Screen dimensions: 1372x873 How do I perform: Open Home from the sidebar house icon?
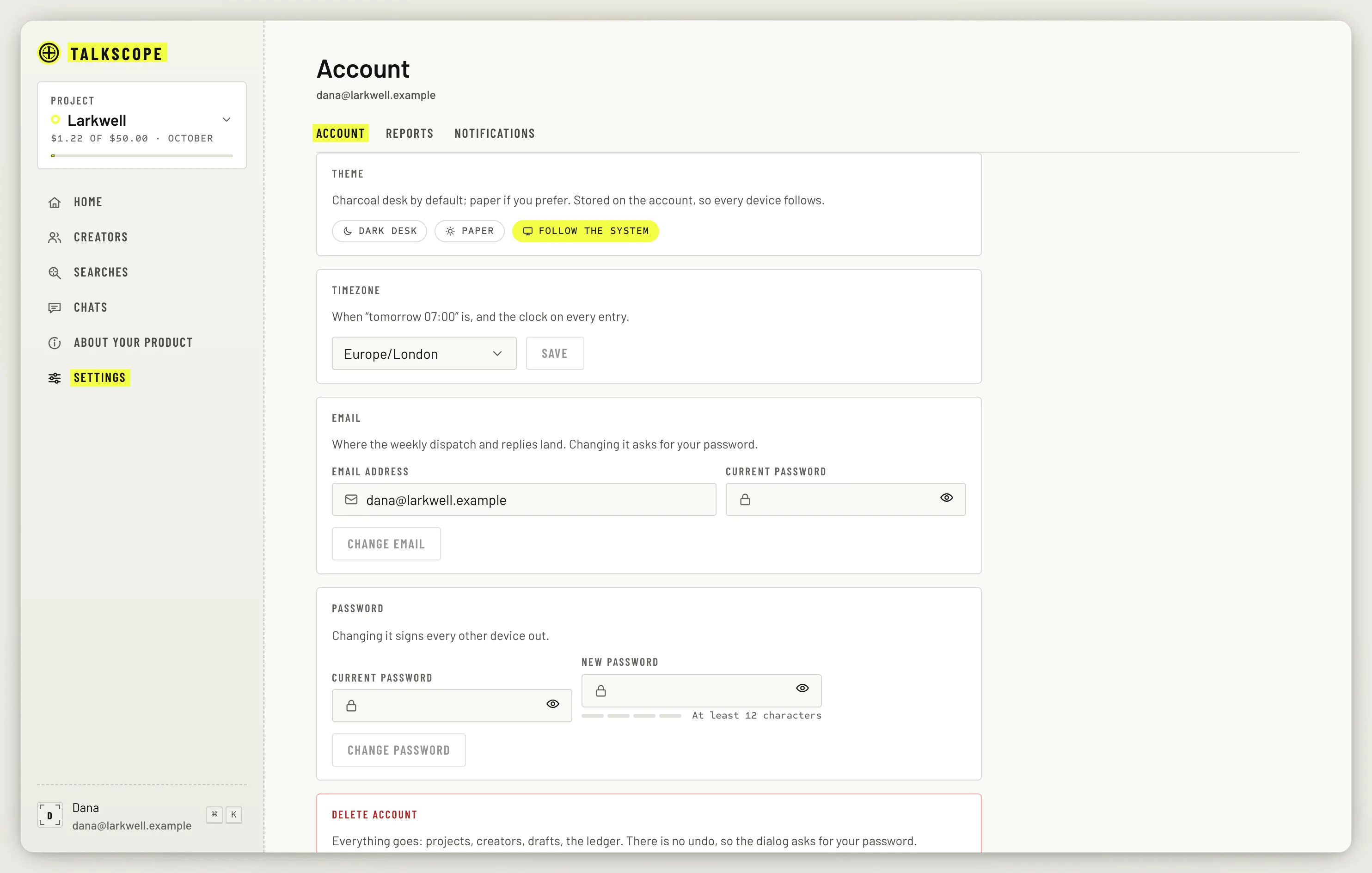click(55, 202)
